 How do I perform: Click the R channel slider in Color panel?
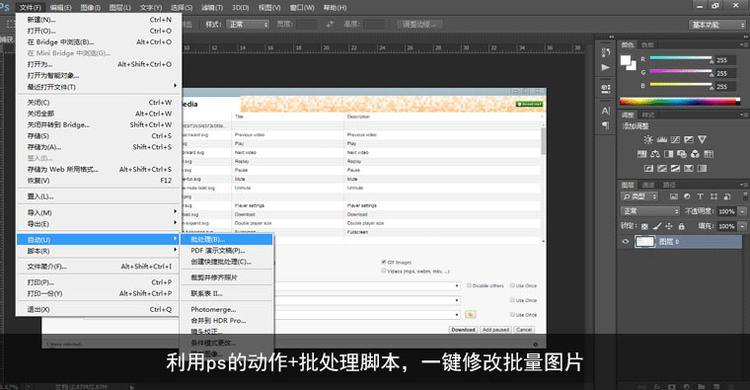[681, 58]
